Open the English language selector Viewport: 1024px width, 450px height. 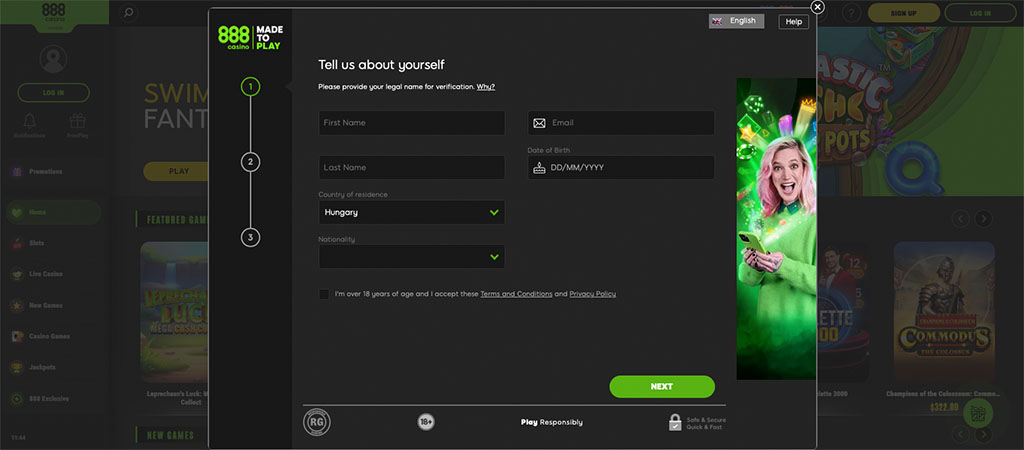[736, 21]
